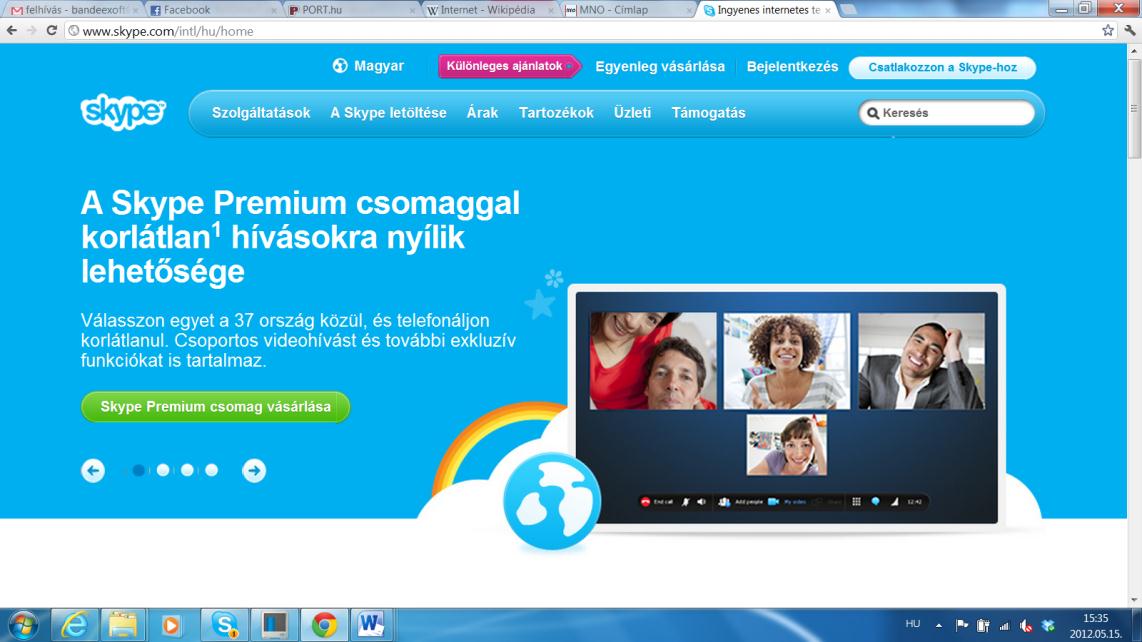Select the third carousel dot
Image resolution: width=1142 pixels, height=642 pixels.
pyautogui.click(x=187, y=471)
